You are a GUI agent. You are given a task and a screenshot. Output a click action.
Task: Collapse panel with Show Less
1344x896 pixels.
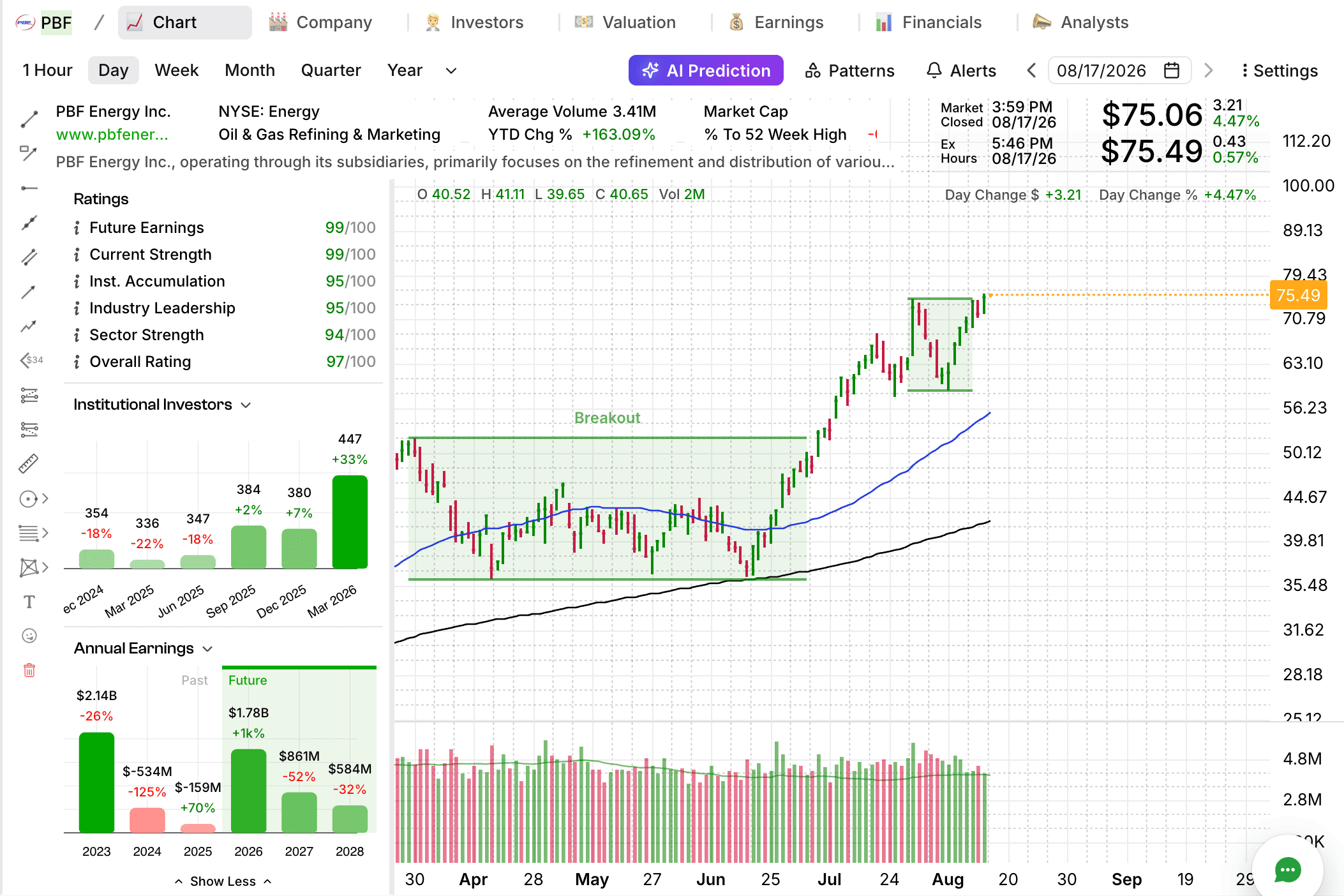(x=223, y=881)
